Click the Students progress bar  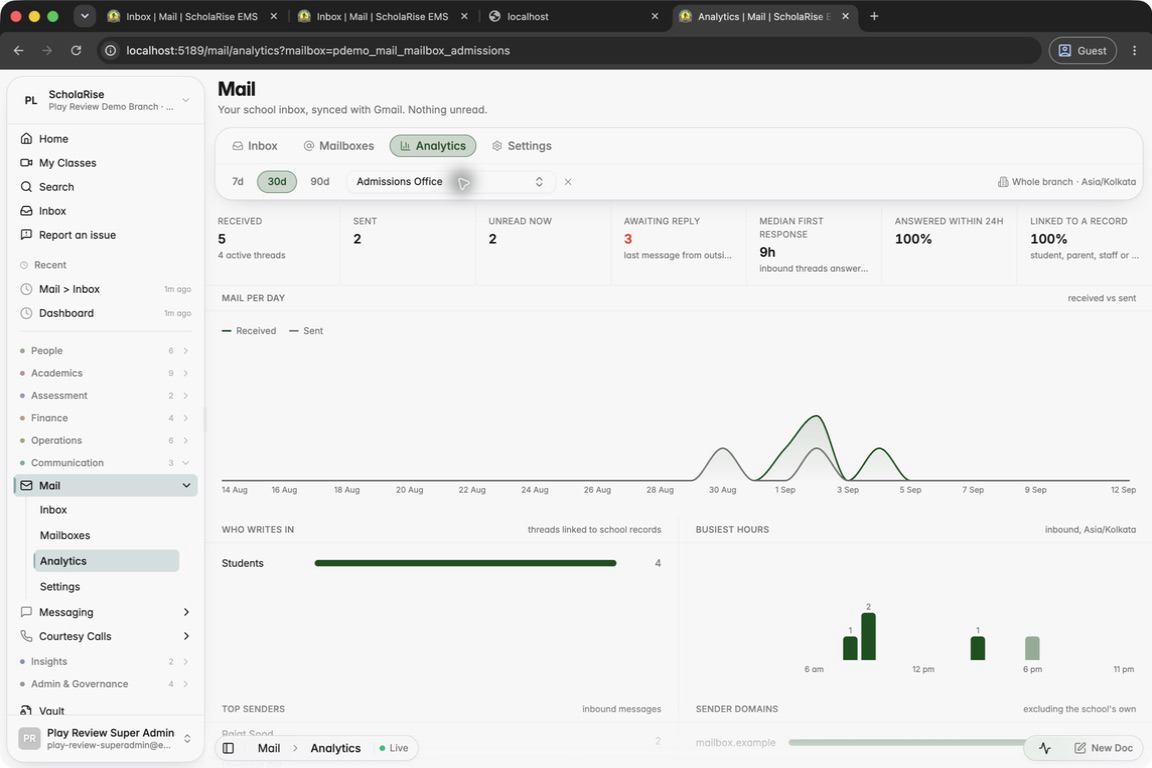point(465,563)
